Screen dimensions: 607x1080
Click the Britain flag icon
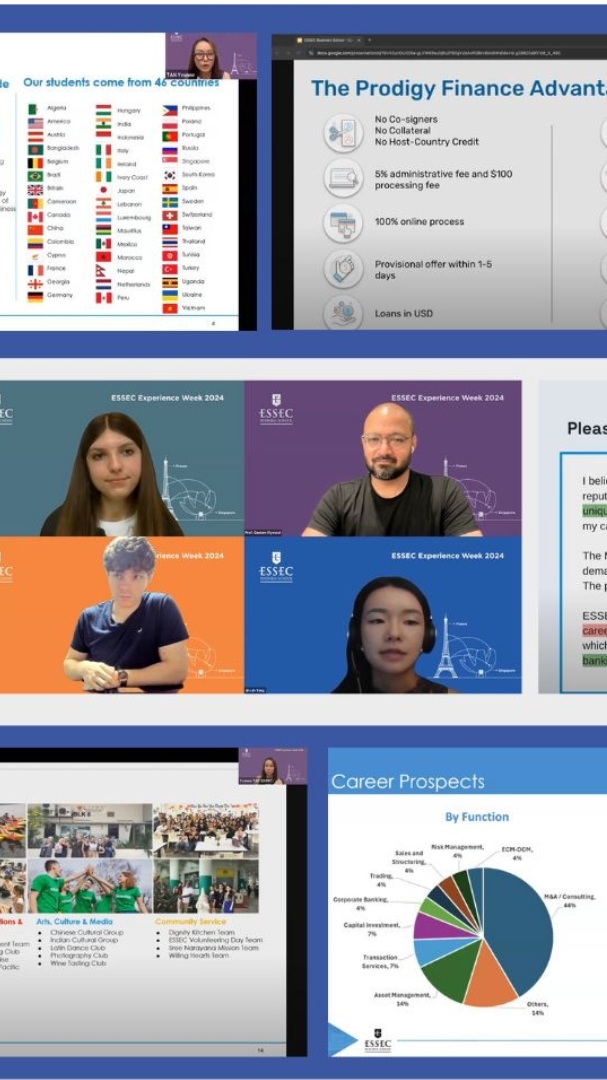[x=35, y=189]
